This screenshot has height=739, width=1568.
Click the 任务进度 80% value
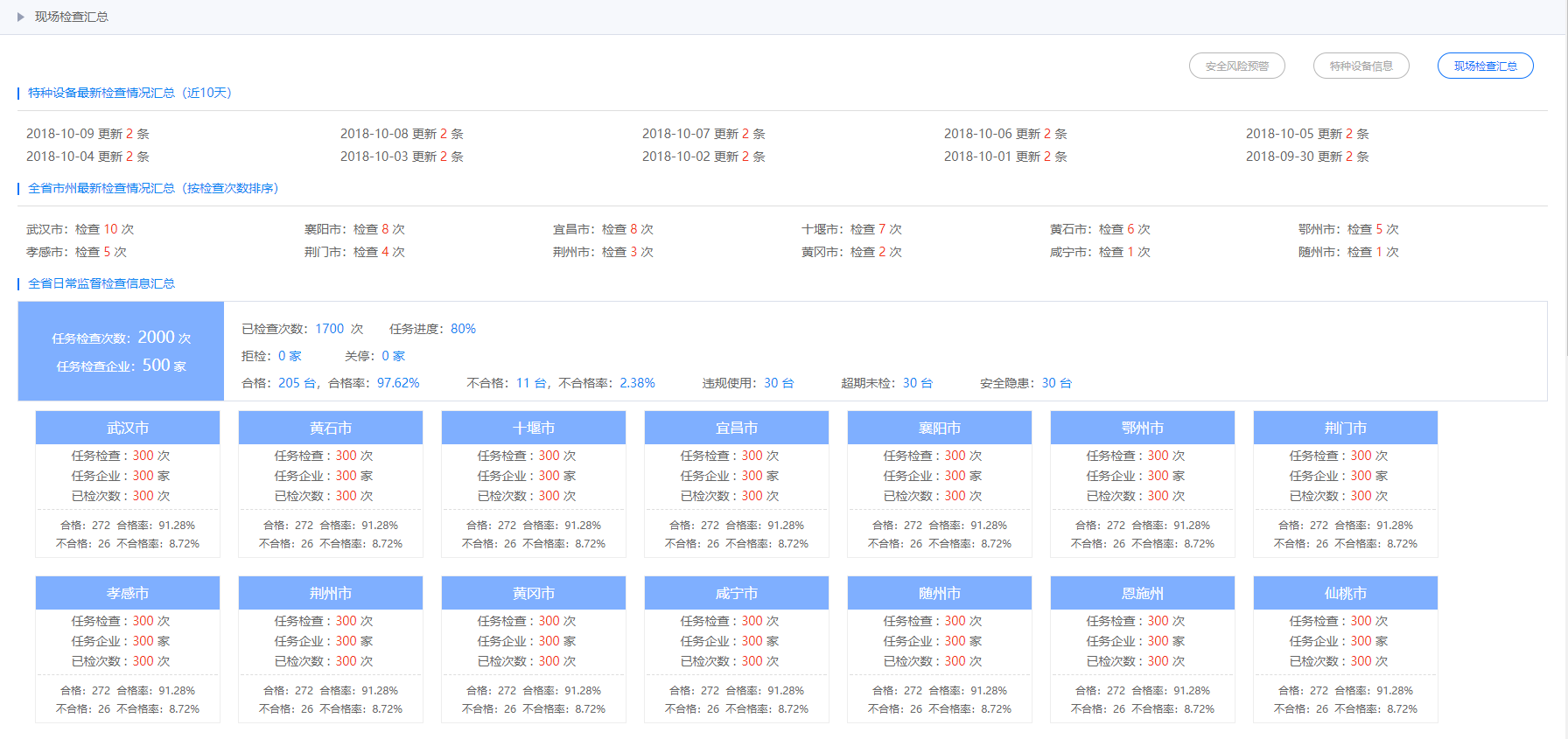[x=463, y=329]
